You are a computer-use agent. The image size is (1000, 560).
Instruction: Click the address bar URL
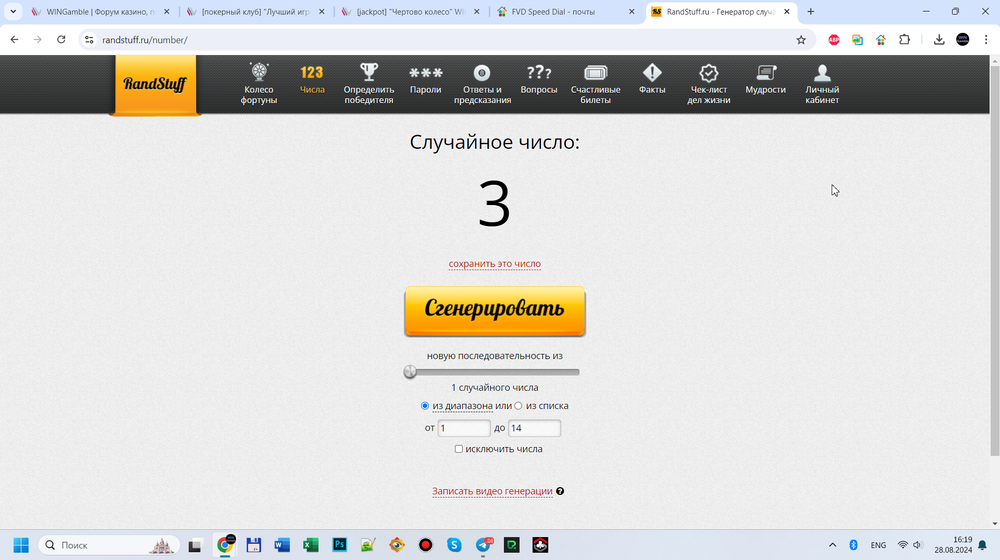point(145,40)
